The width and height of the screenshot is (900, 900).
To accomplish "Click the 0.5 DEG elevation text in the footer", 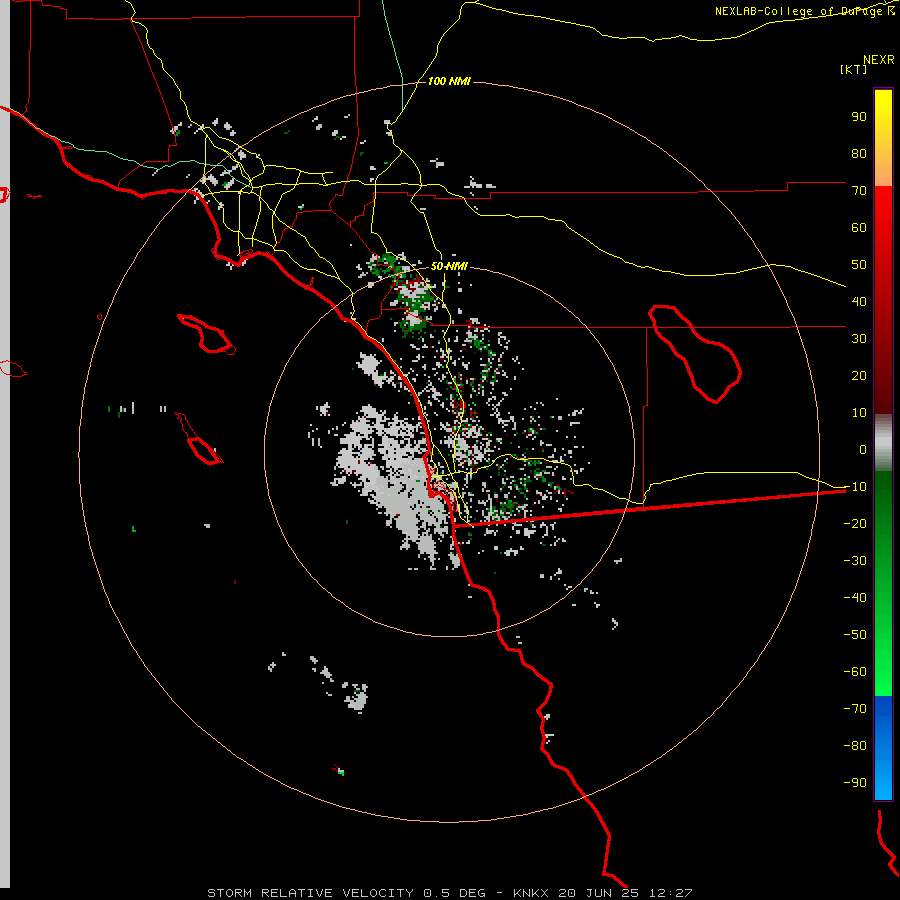I will tap(455, 893).
